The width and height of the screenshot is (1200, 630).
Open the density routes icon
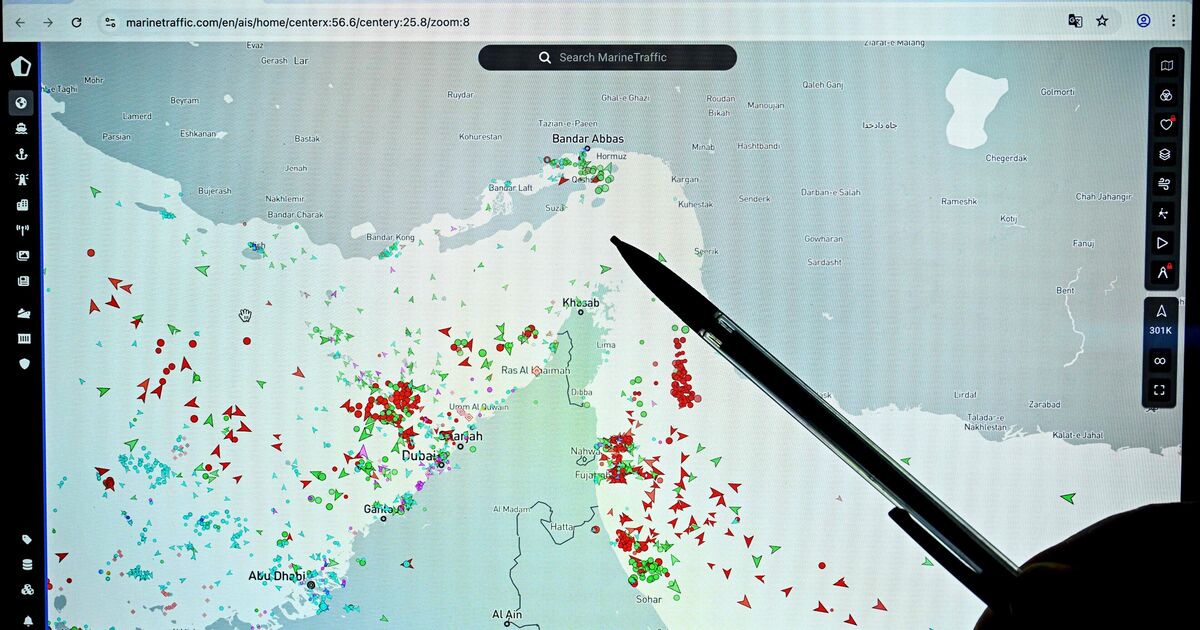coord(1163,213)
